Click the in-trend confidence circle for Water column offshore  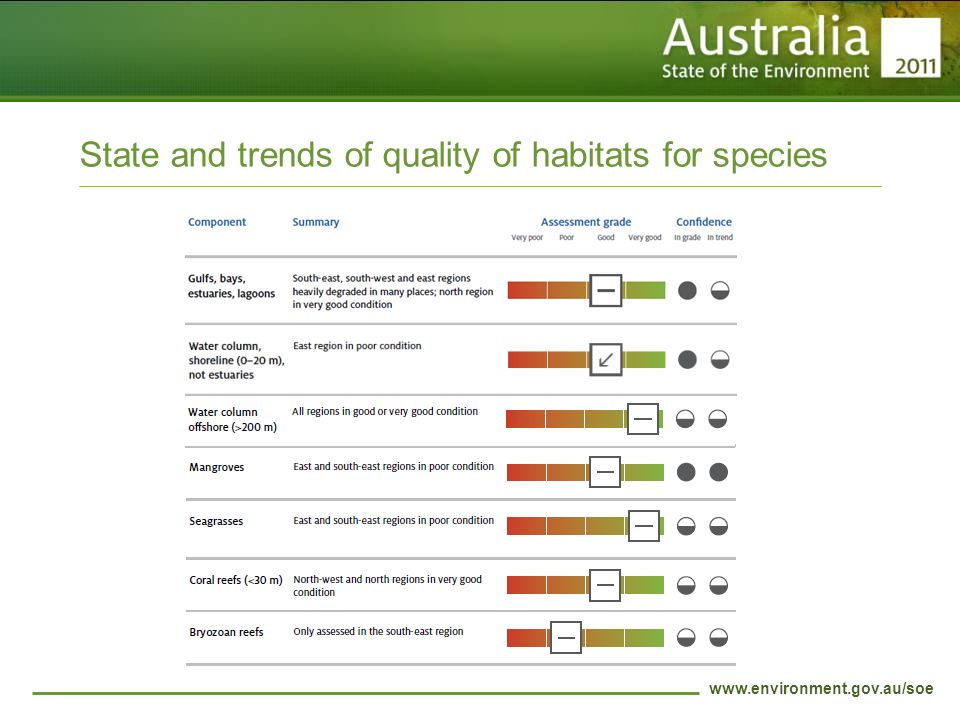tap(718, 419)
